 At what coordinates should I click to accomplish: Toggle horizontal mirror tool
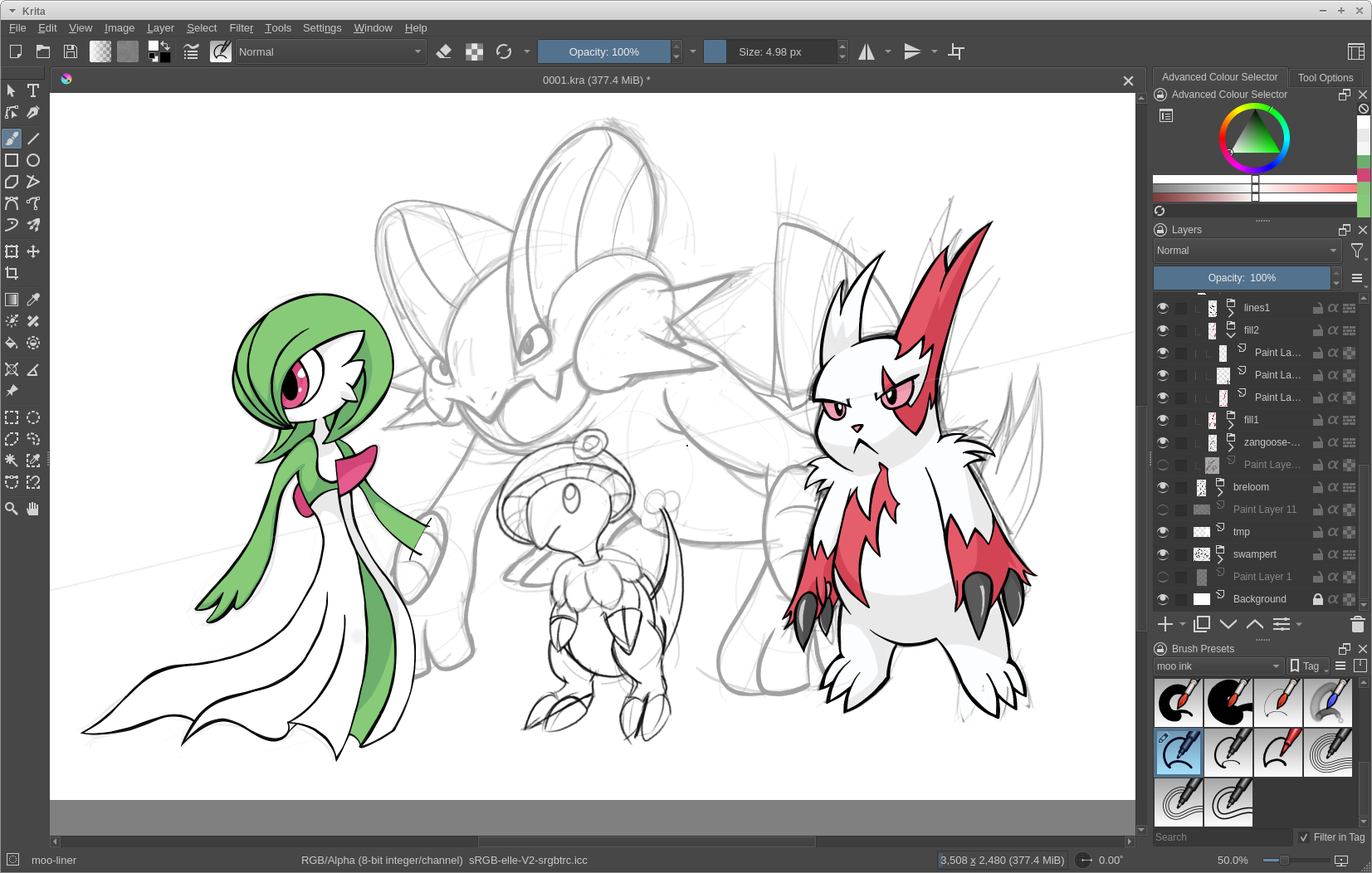pyautogui.click(x=867, y=51)
